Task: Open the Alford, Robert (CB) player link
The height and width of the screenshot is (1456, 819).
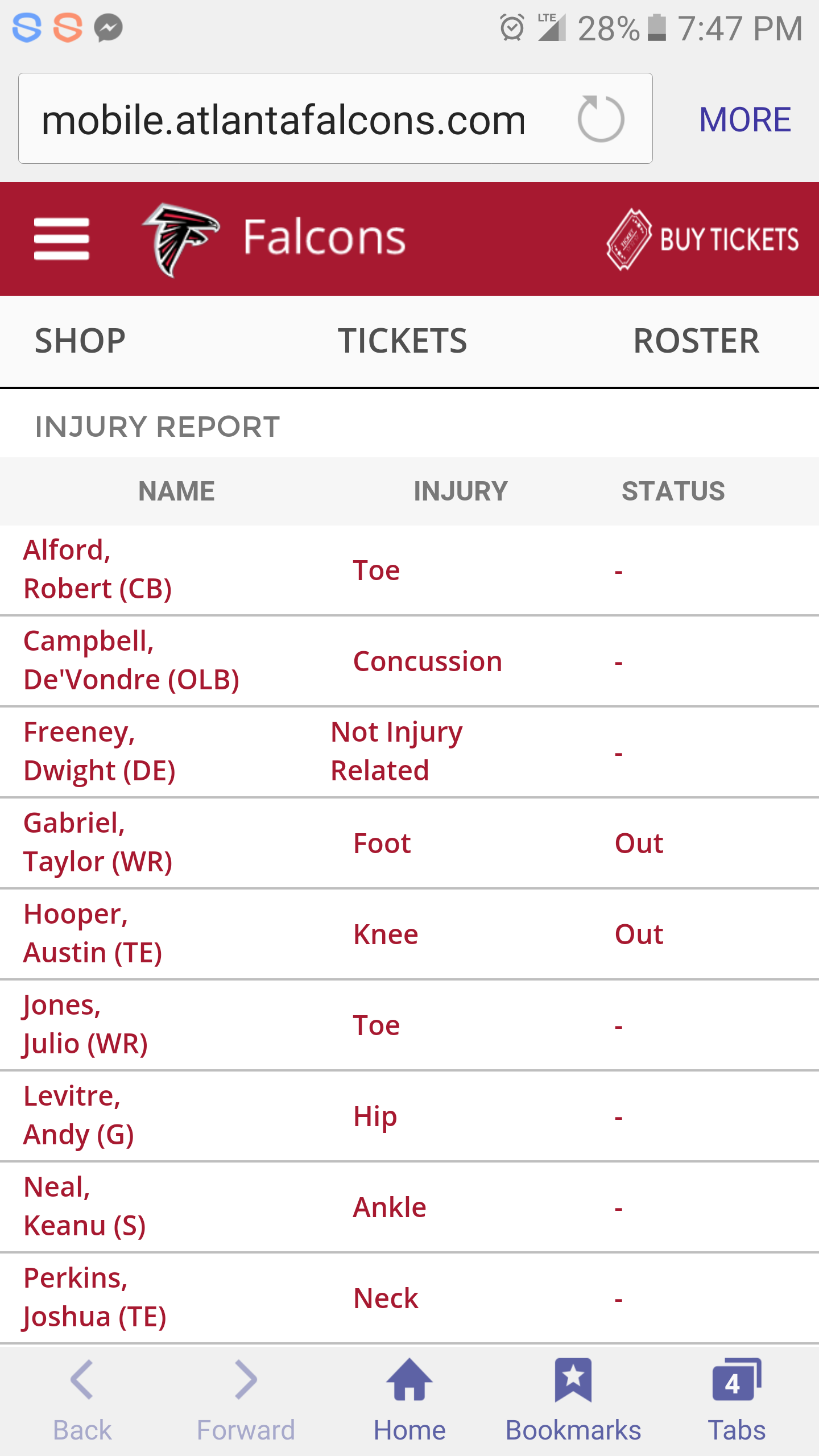Action: tap(98, 569)
